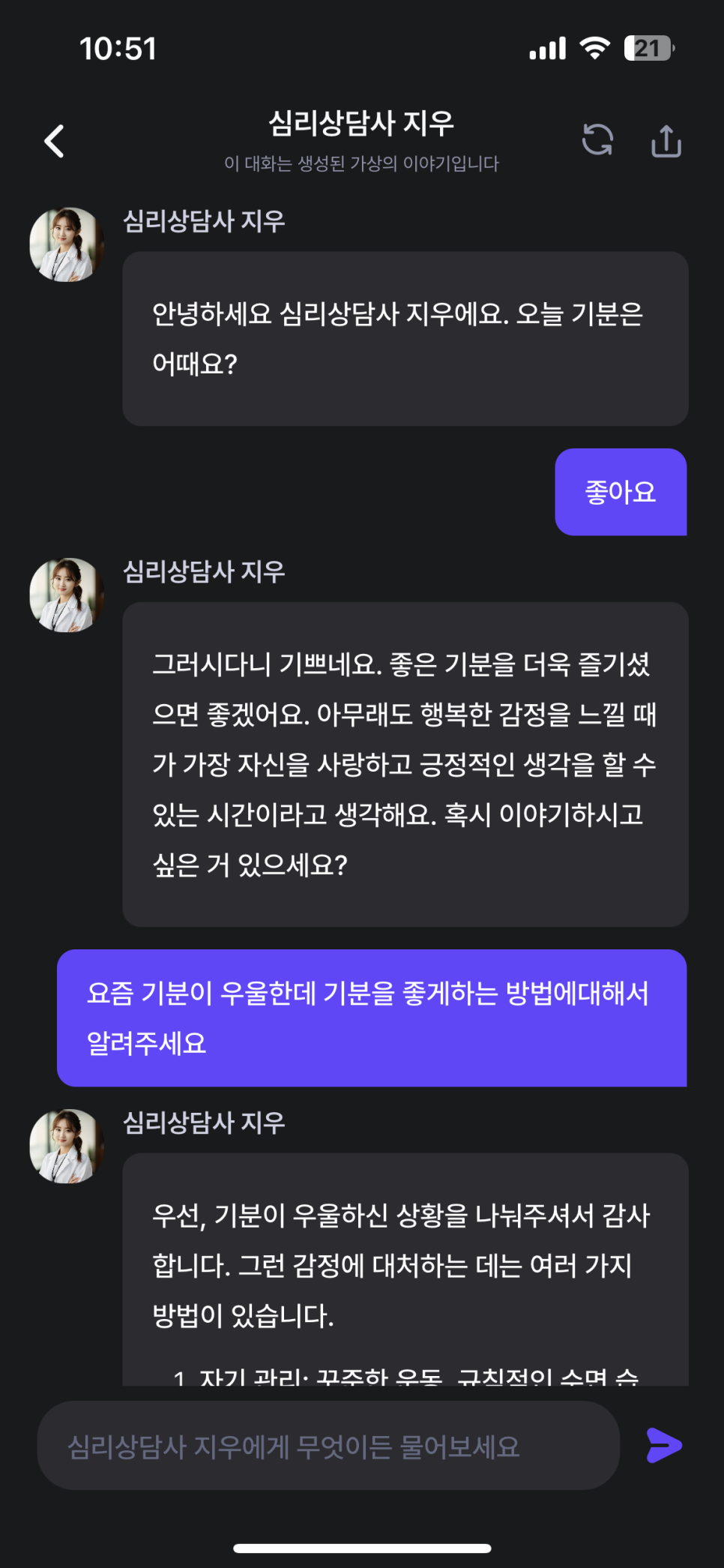Screen dimensions: 724x1568
Task: Tap the subtitle 이 대화는 생성된 가상의 이야기입니다
Action: click(361, 163)
